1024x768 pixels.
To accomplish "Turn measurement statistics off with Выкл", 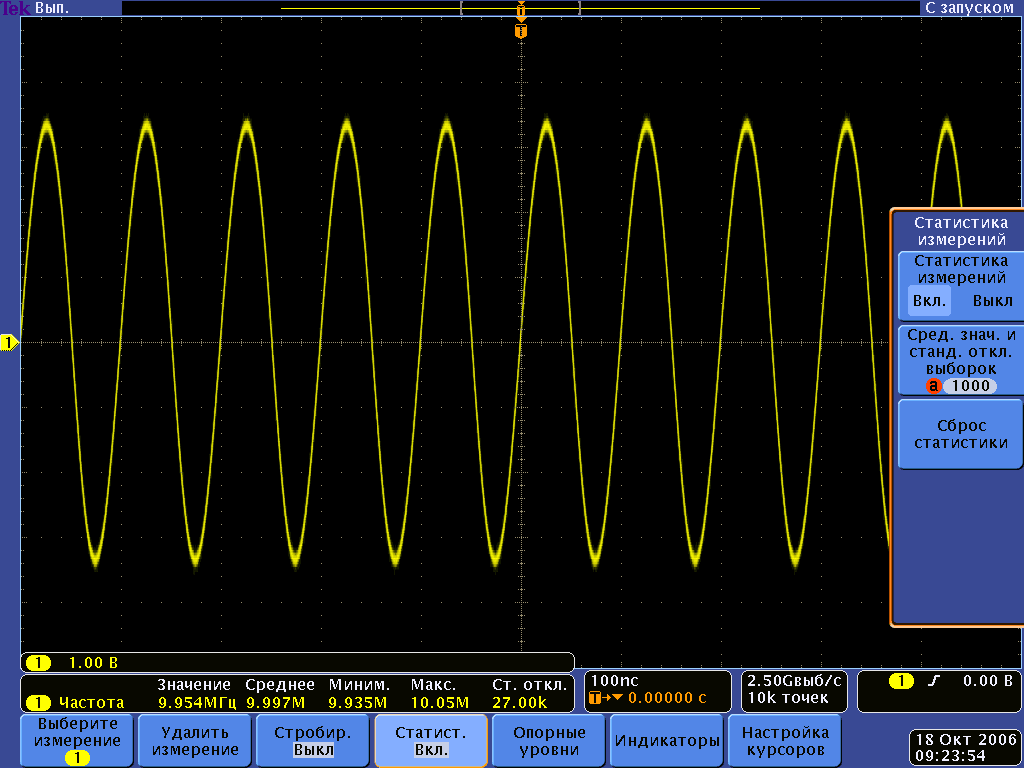I will [991, 300].
